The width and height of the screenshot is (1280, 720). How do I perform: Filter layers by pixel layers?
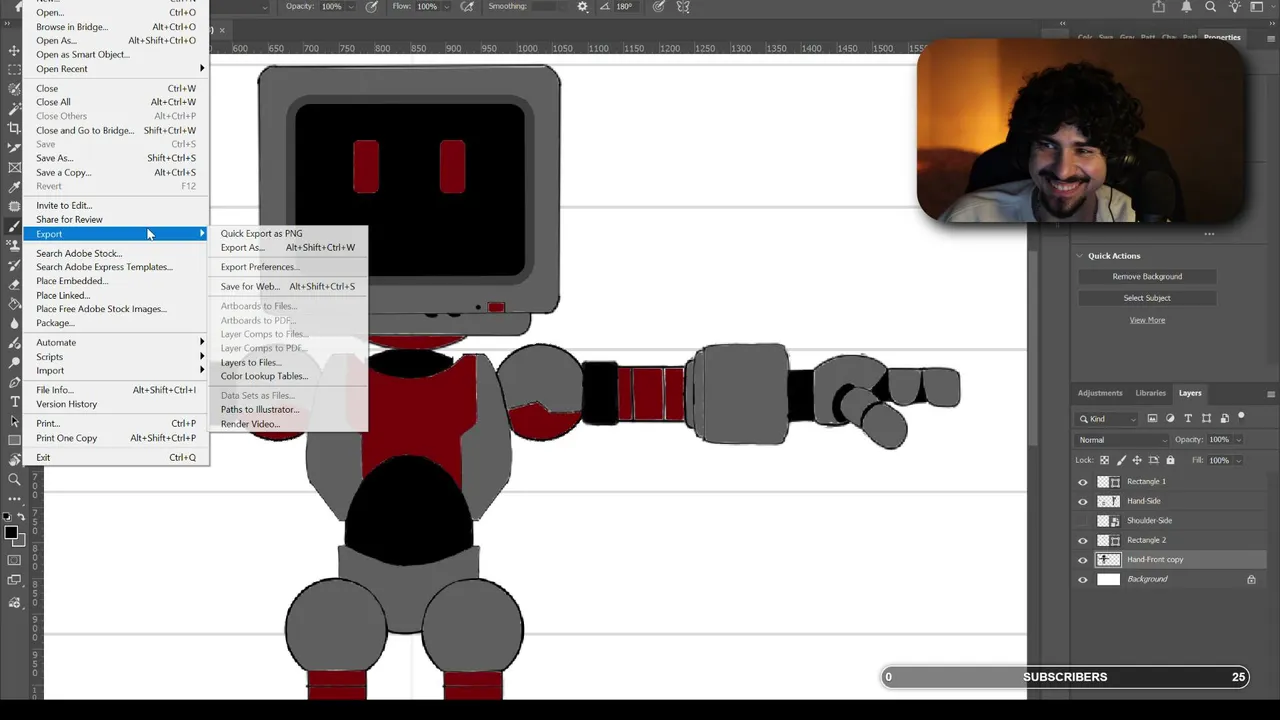pos(1152,418)
